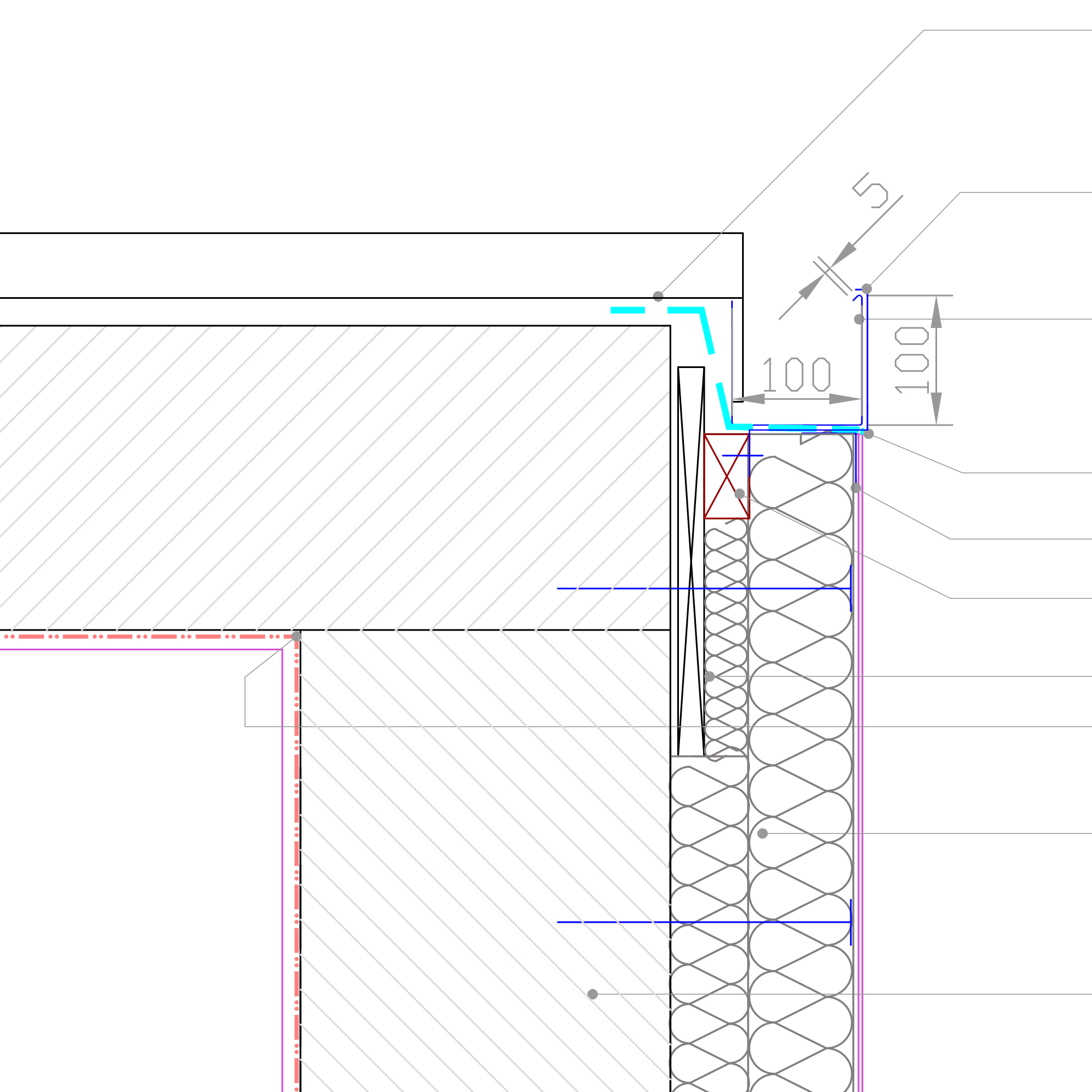Click the leader dot in the lower diagonal hatch

click(592, 994)
